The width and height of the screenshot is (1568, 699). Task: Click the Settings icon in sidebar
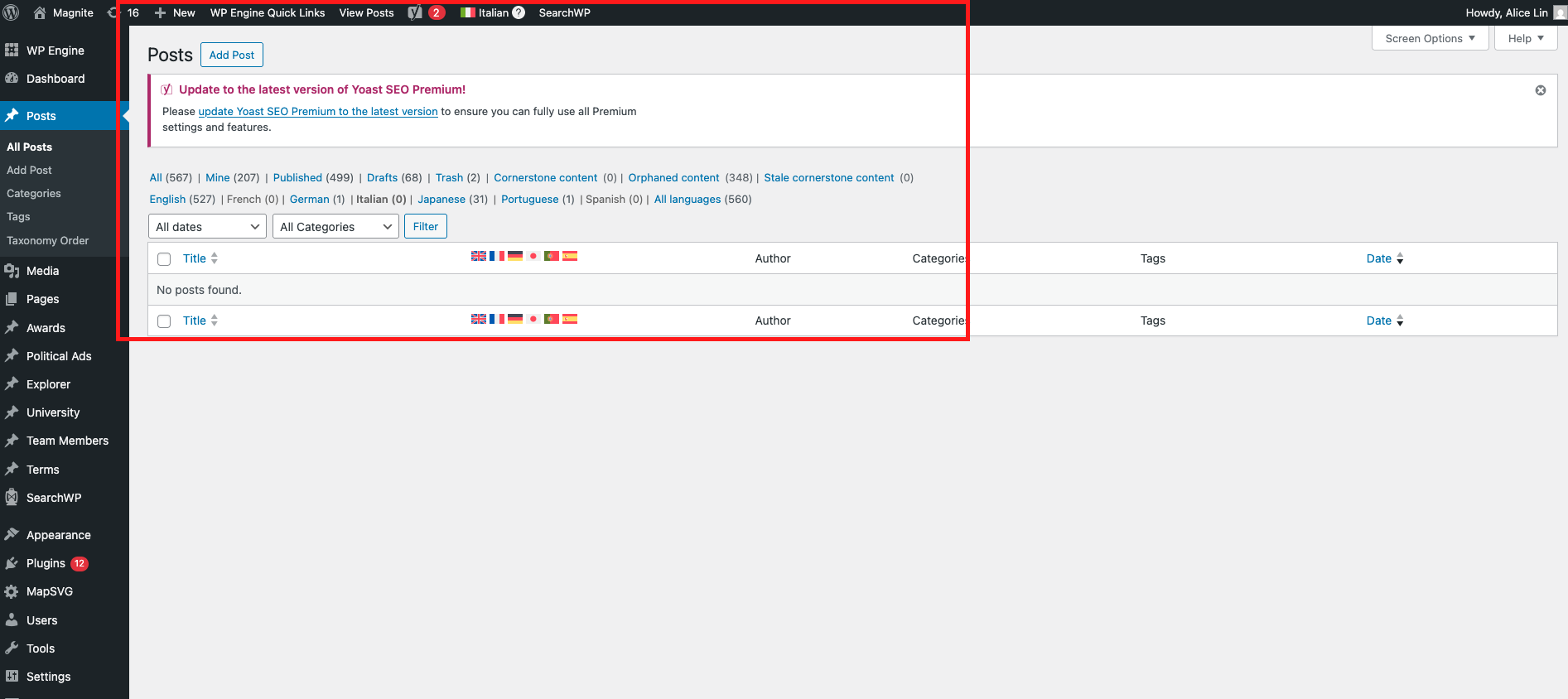[12, 677]
